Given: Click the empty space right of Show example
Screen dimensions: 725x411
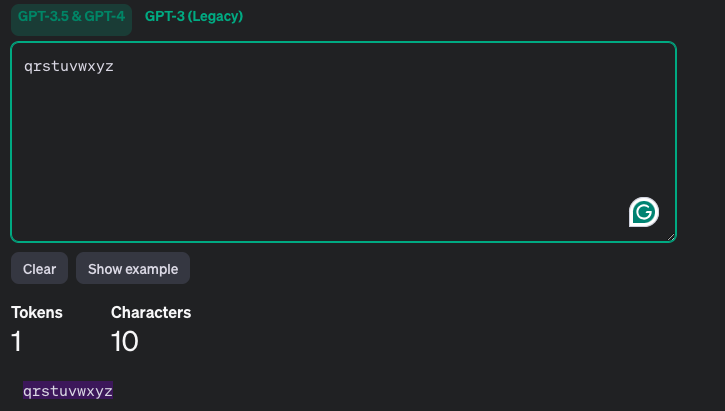Looking at the screenshot, I should click(400, 268).
